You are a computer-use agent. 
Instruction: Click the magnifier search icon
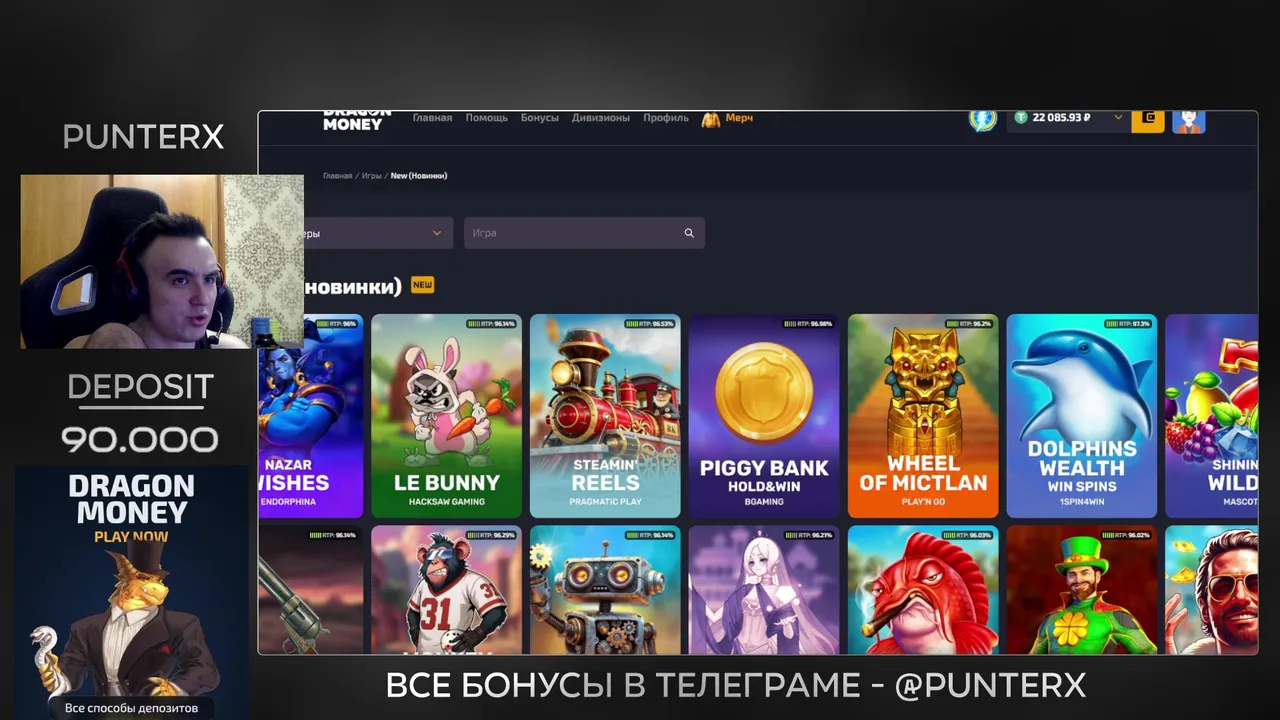[x=689, y=233]
